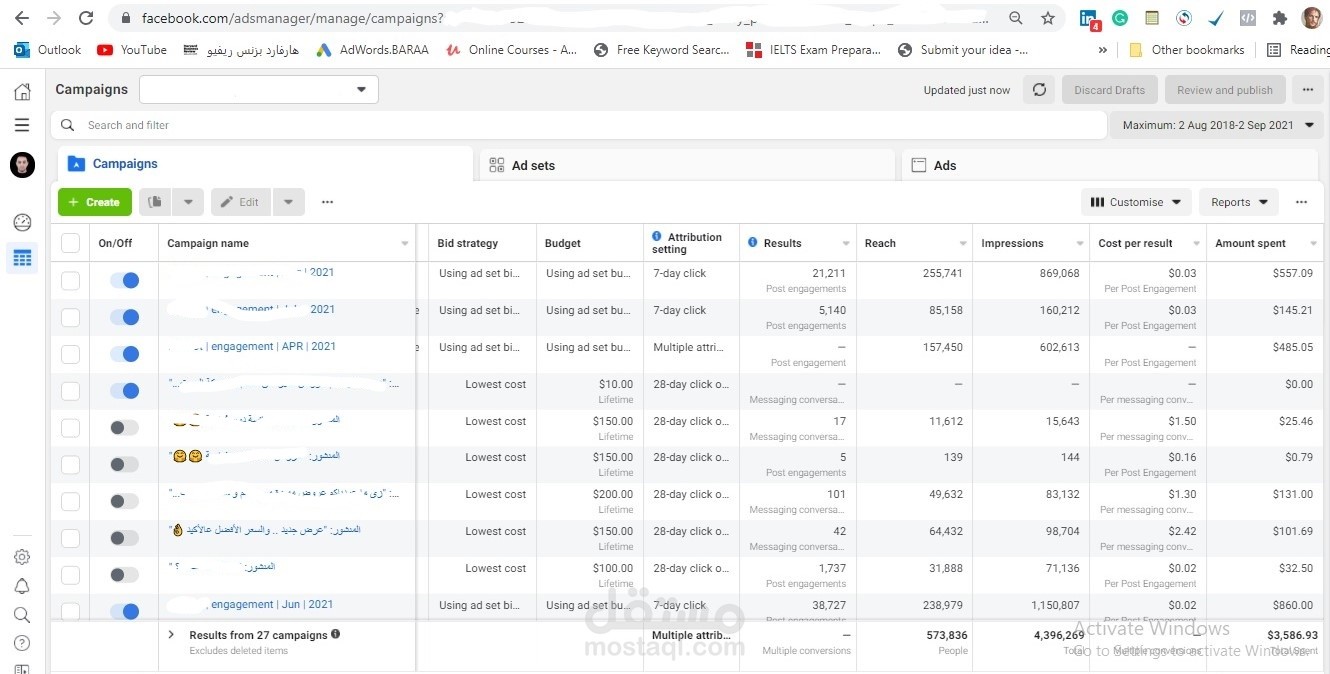
Task: Click the Discard Drafts button
Action: pos(1109,90)
